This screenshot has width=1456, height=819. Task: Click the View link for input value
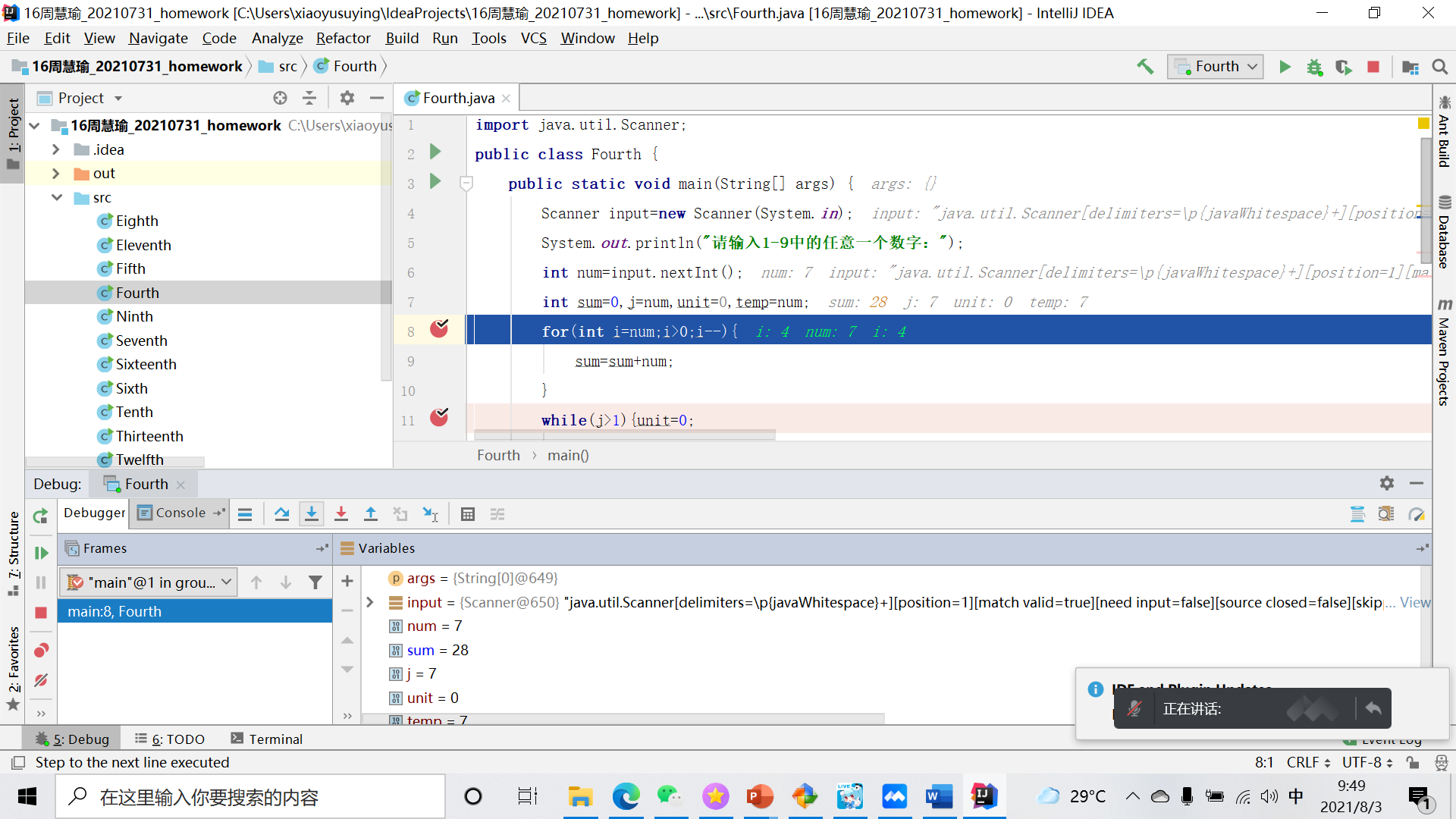[x=1414, y=602]
